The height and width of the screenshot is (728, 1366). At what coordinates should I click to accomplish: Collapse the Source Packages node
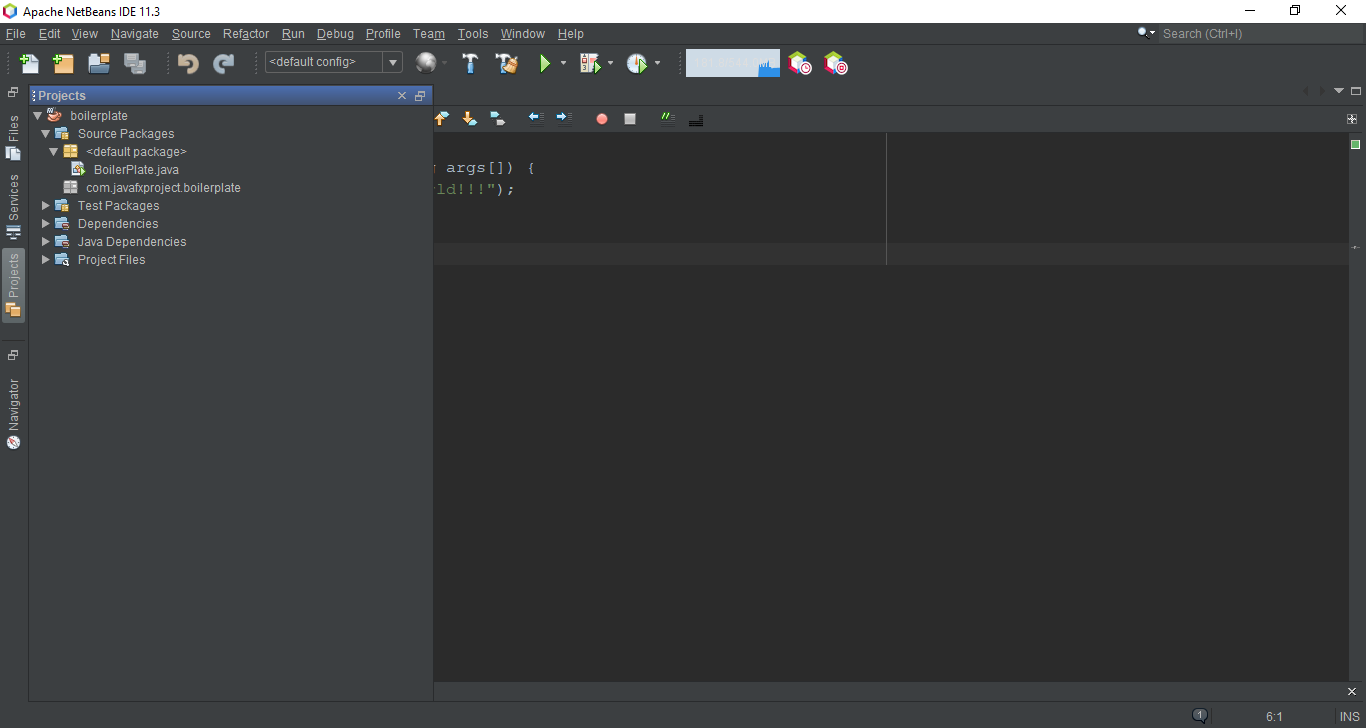(45, 133)
